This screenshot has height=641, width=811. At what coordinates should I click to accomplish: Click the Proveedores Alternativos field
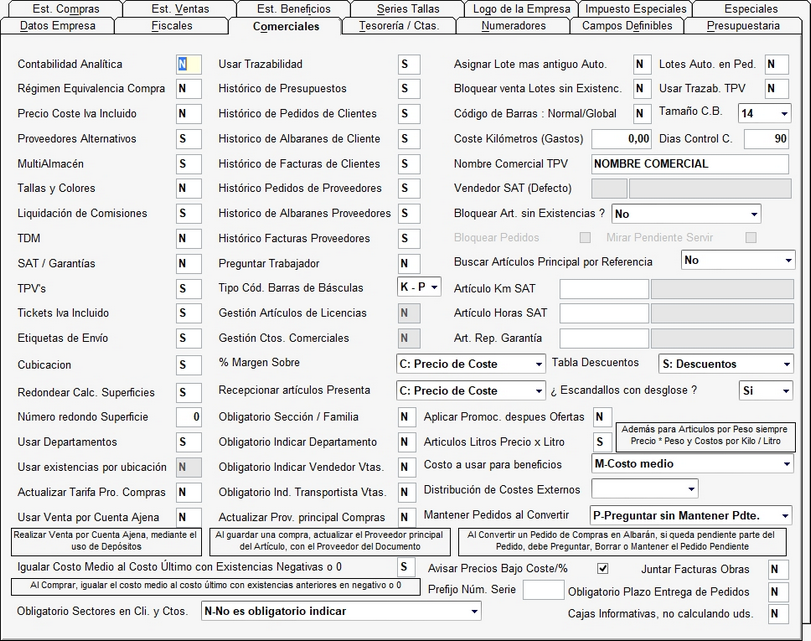pos(189,139)
